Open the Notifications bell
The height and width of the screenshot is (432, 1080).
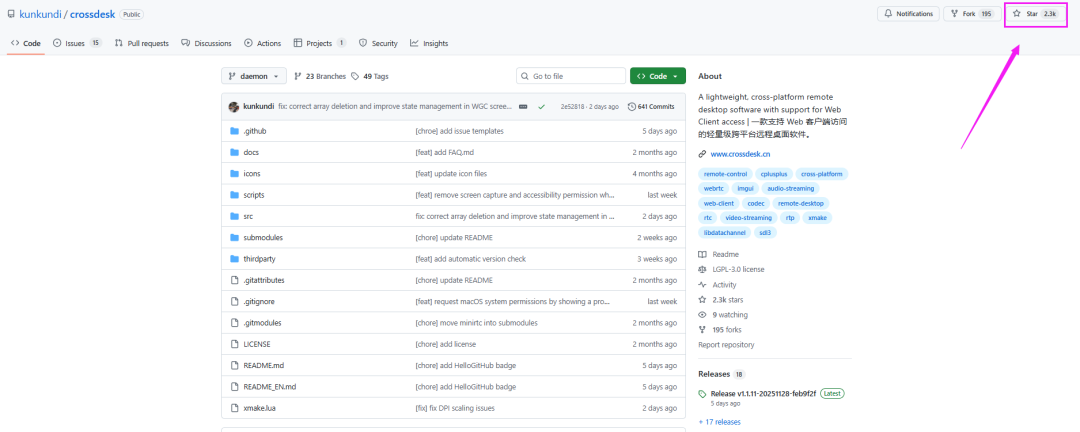[x=887, y=14]
